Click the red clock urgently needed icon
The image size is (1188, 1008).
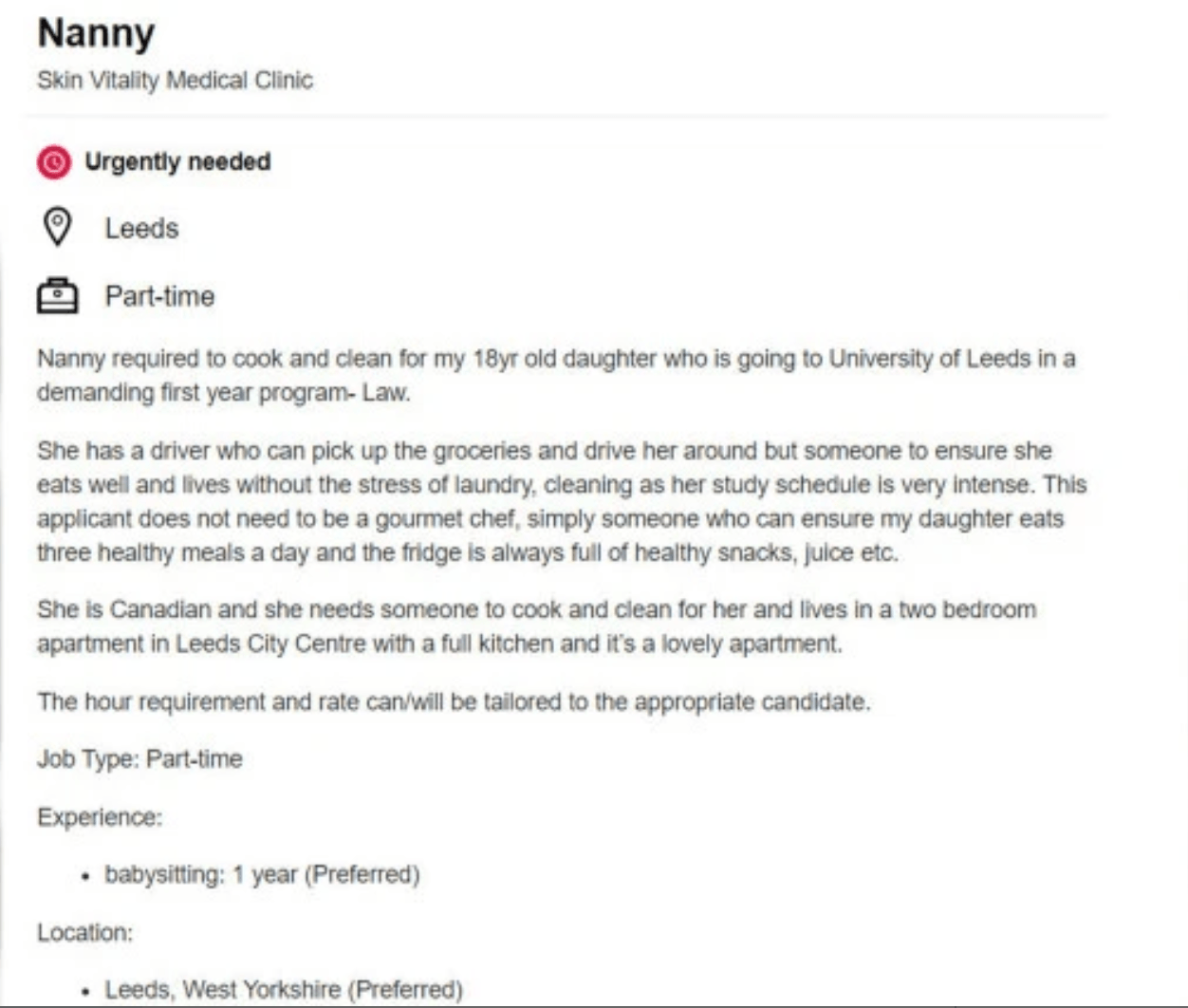[54, 162]
